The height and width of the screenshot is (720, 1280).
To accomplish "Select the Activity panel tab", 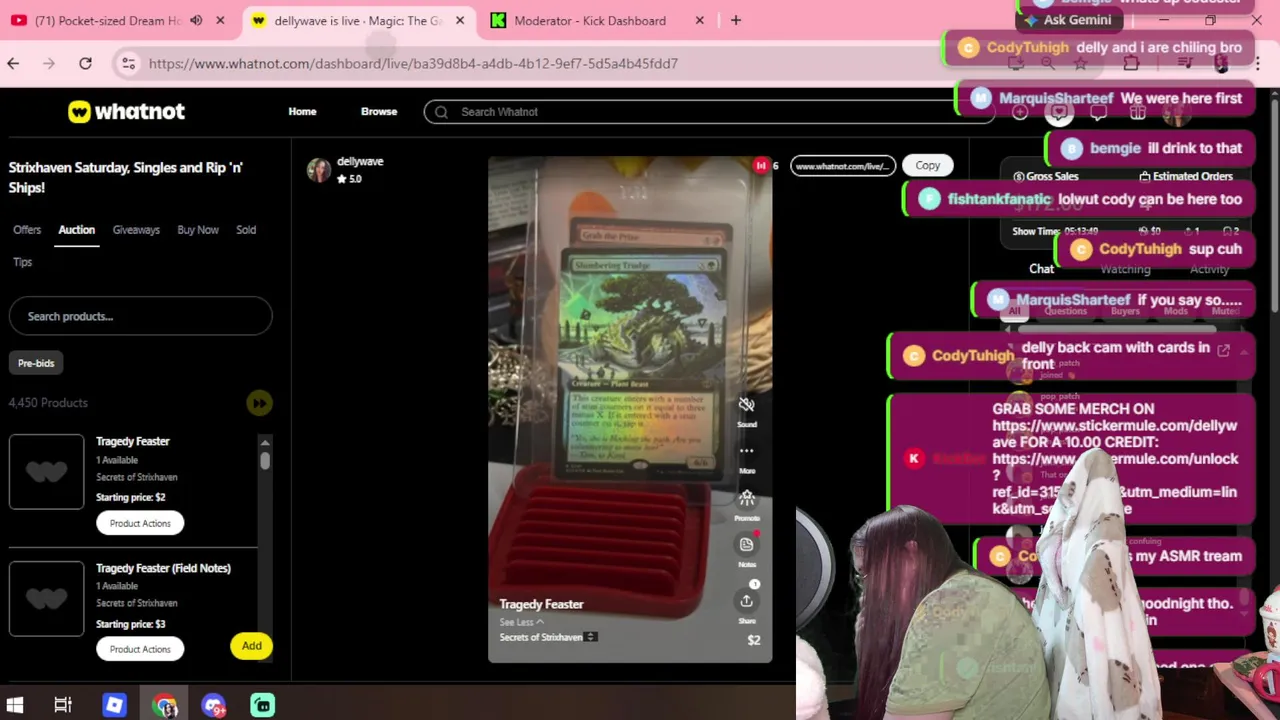I will [1209, 269].
